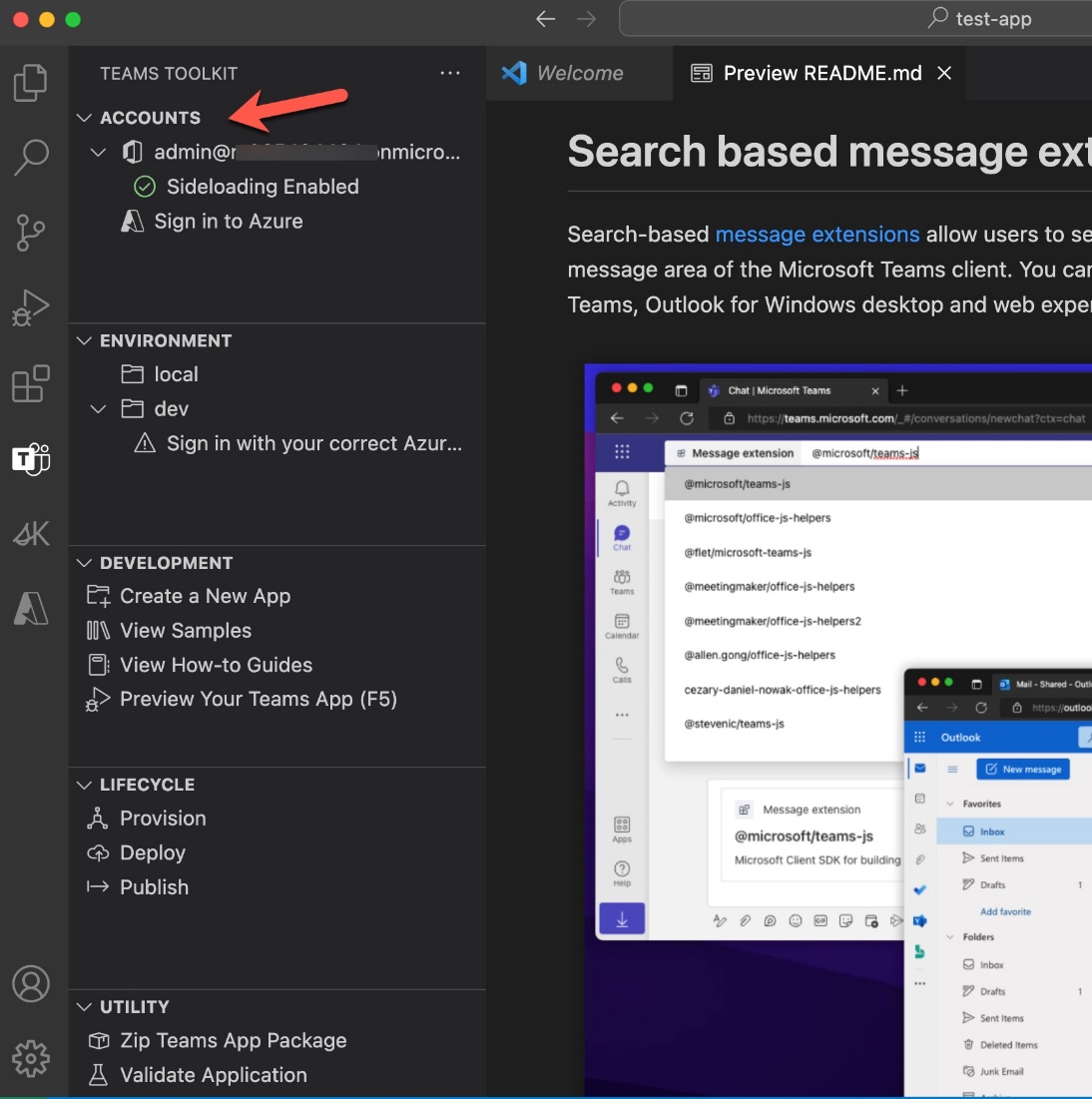Open the Extensions view

point(31,384)
